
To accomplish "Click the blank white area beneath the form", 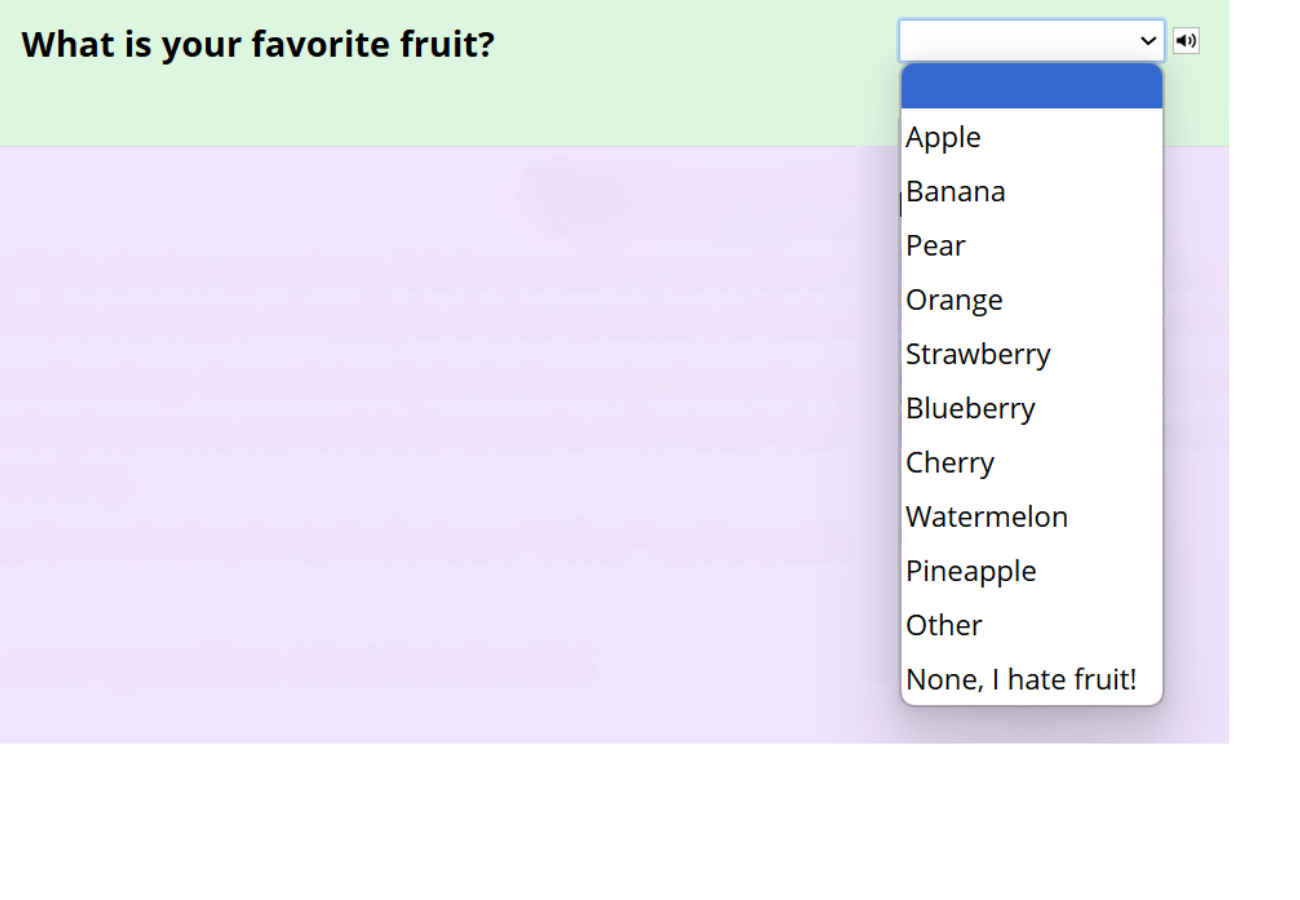I will pyautogui.click(x=650, y=820).
